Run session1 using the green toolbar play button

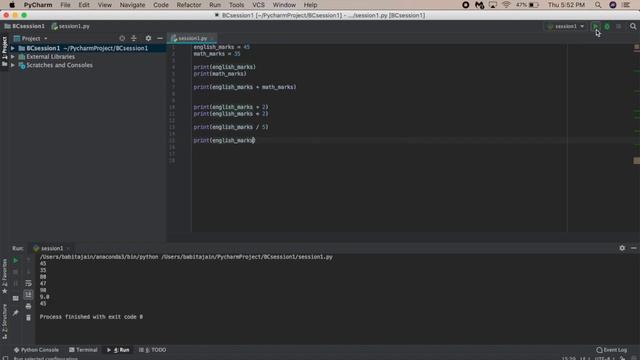click(596, 26)
